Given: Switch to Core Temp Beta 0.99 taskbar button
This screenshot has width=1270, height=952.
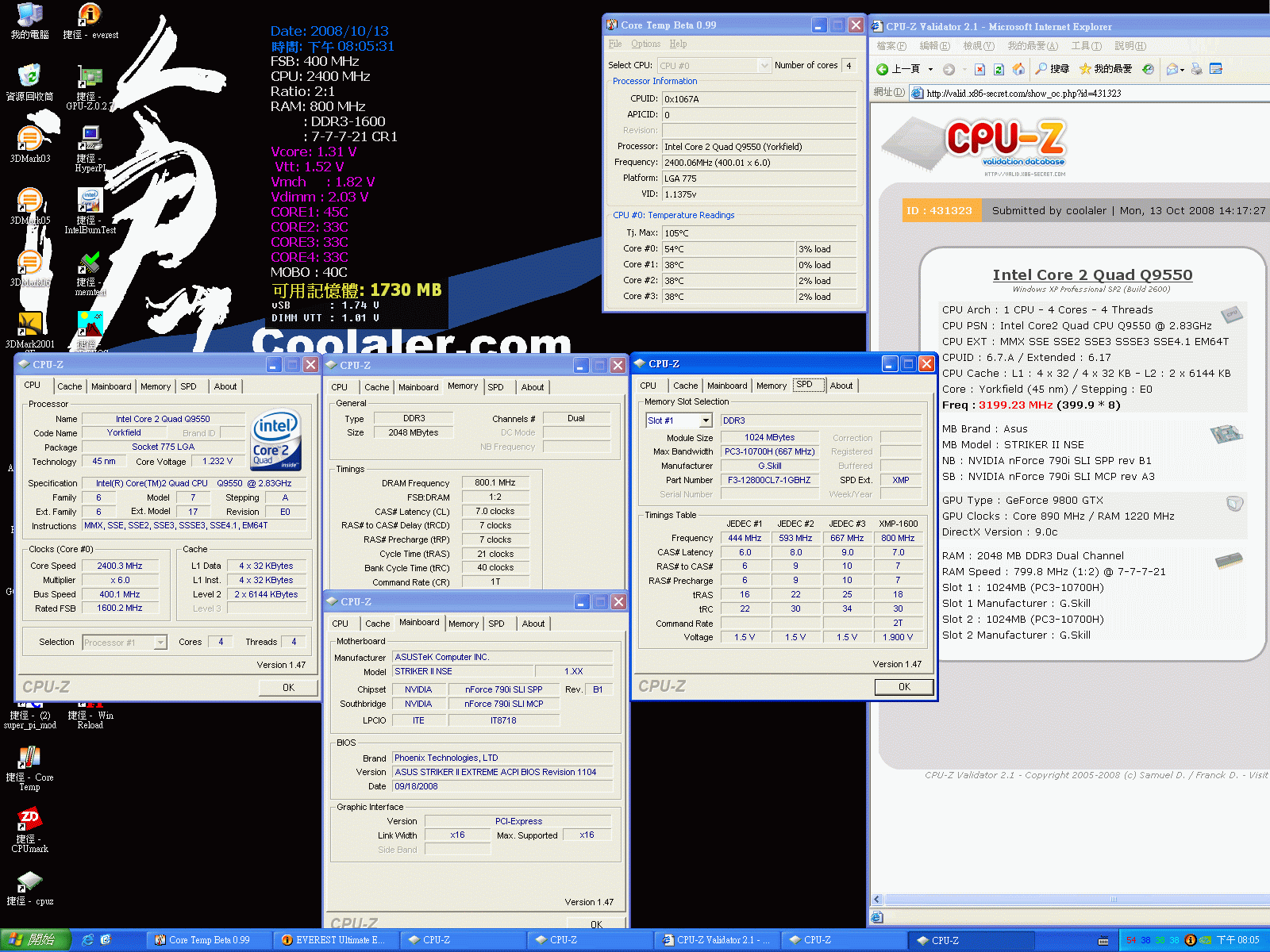Looking at the screenshot, I should coord(210,940).
